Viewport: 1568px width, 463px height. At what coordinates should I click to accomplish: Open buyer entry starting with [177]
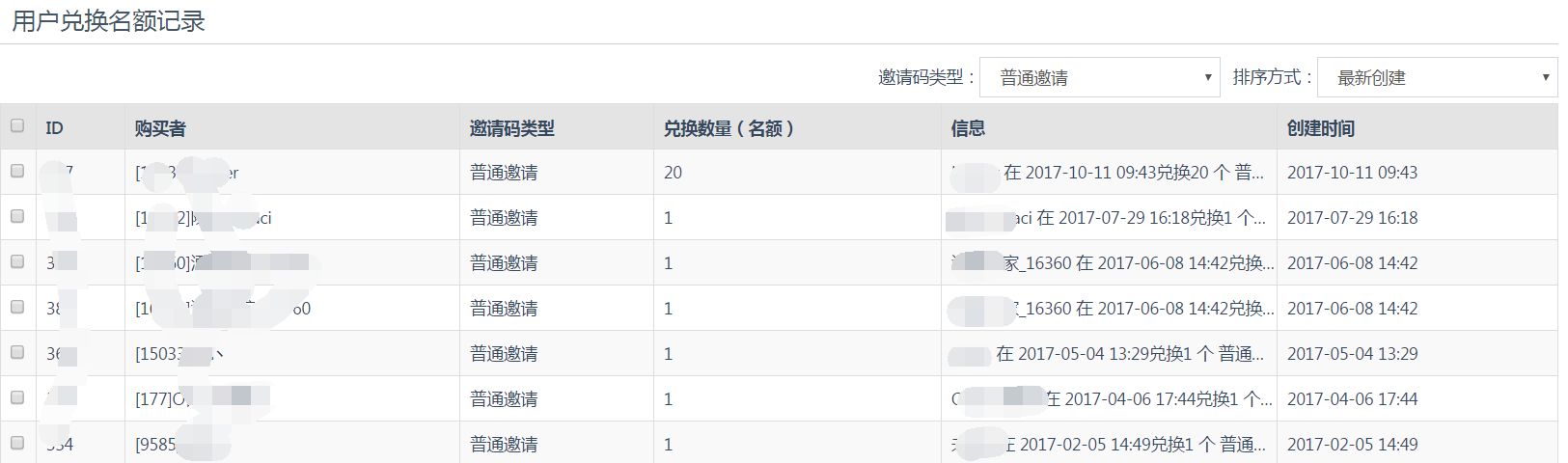point(203,399)
